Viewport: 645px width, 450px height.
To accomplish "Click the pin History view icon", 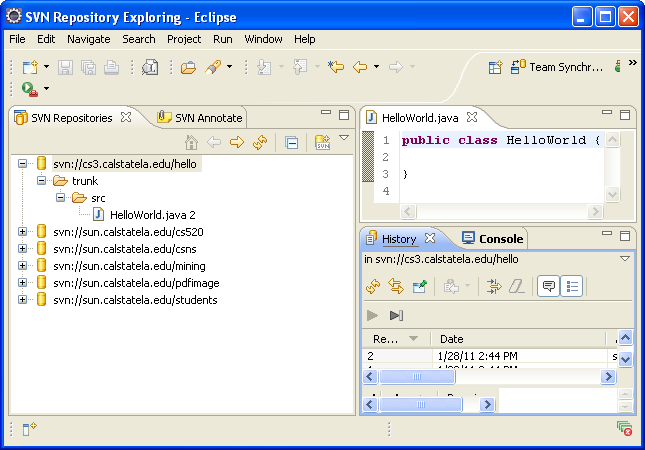I will tap(420, 286).
